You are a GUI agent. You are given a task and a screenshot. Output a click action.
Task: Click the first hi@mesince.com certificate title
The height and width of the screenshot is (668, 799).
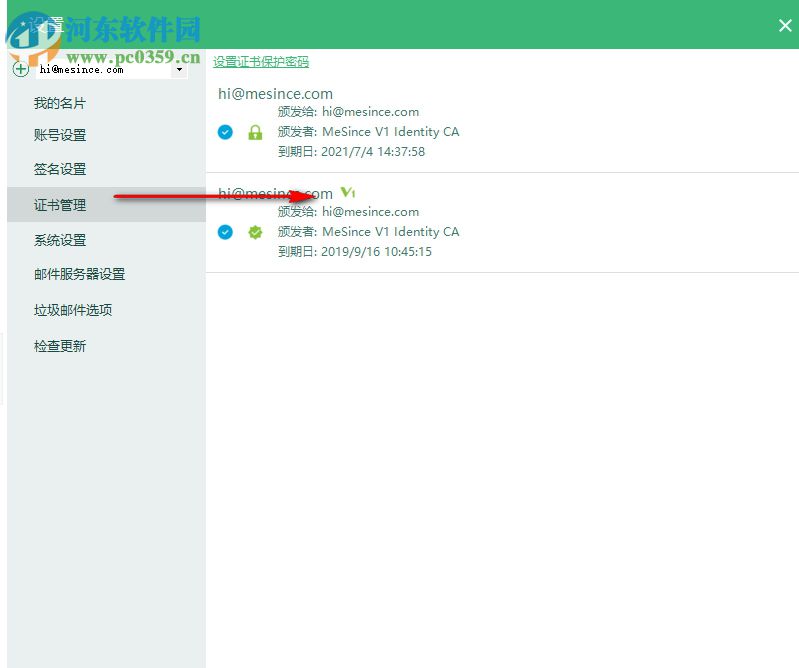pos(275,94)
